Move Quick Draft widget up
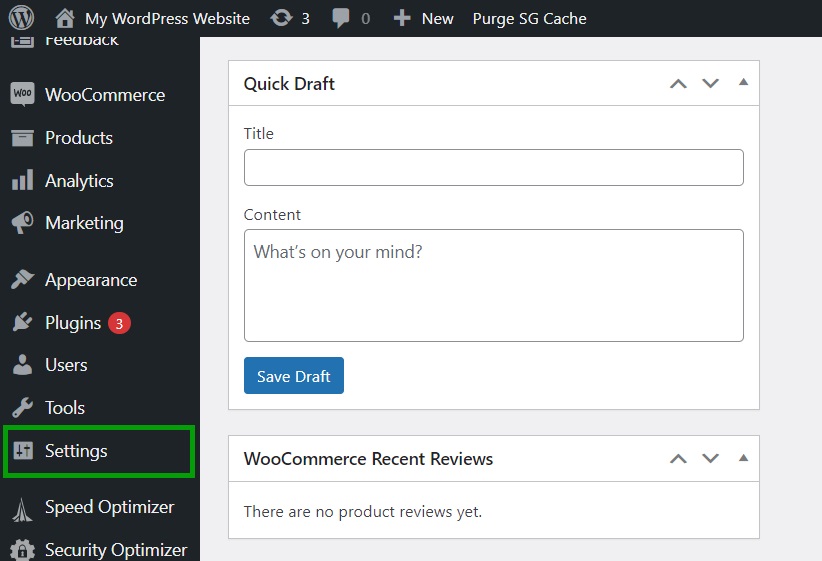 pos(678,83)
